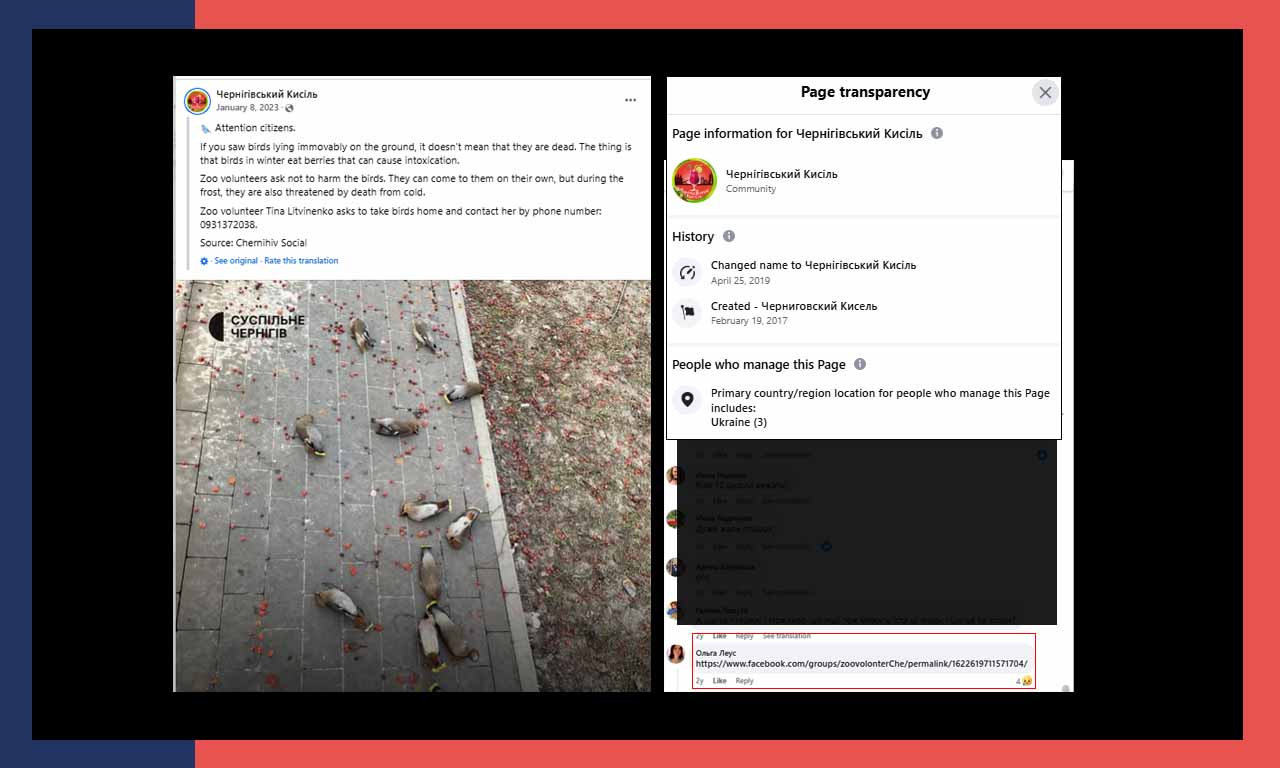Viewport: 1280px width, 768px height.
Task: View the reactions on Ольга Леус's comment
Action: pos(1024,681)
